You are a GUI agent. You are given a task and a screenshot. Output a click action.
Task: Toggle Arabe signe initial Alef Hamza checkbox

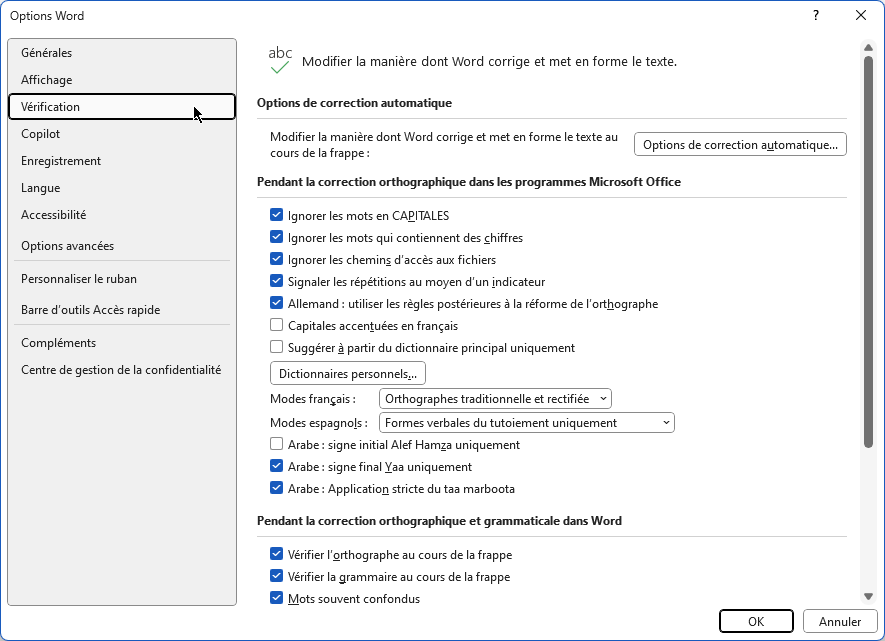[276, 444]
